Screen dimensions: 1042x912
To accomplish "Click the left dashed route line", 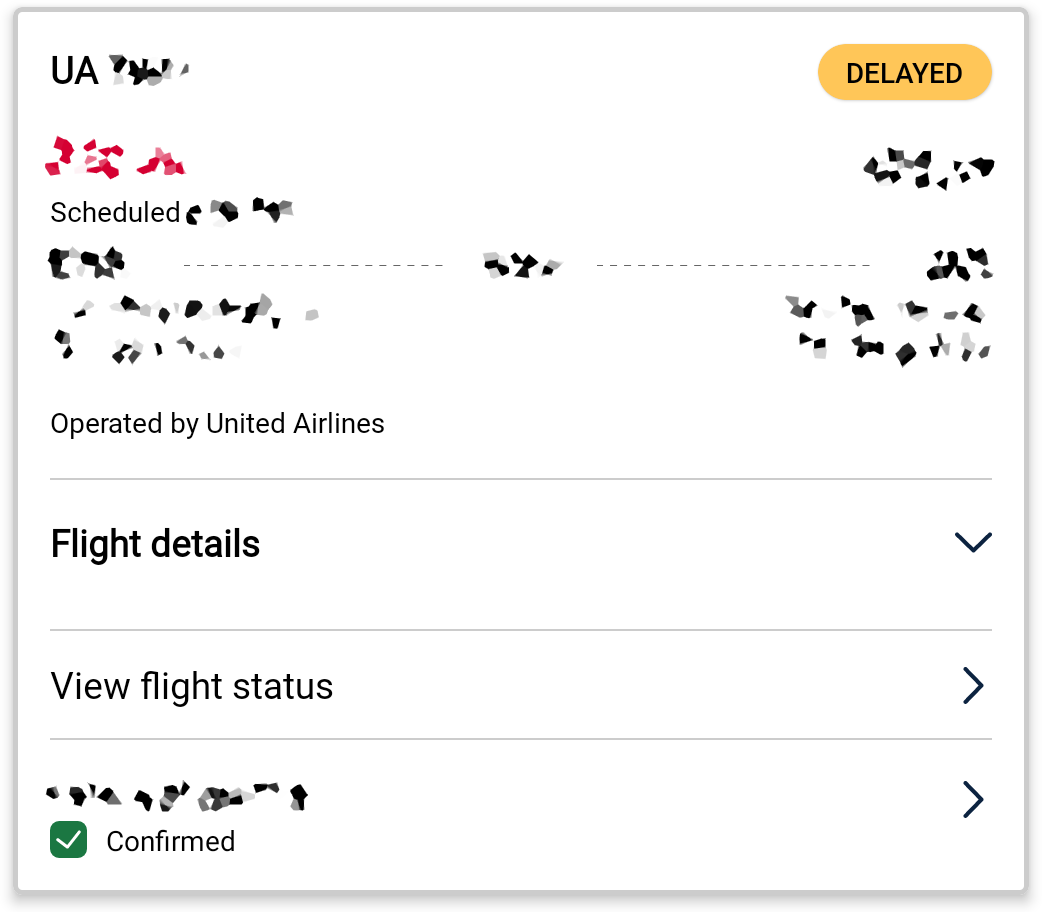I will click(x=313, y=265).
